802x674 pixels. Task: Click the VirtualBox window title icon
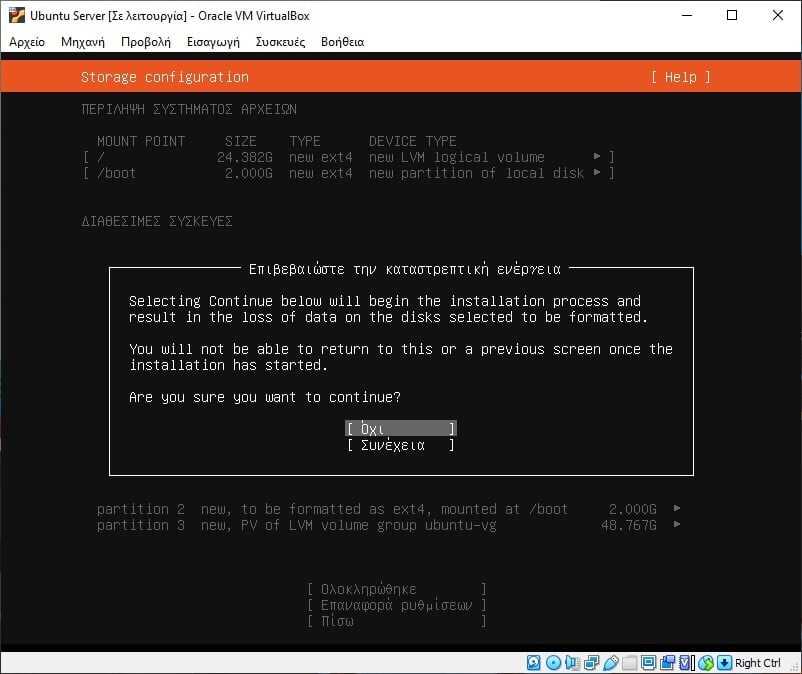point(17,15)
